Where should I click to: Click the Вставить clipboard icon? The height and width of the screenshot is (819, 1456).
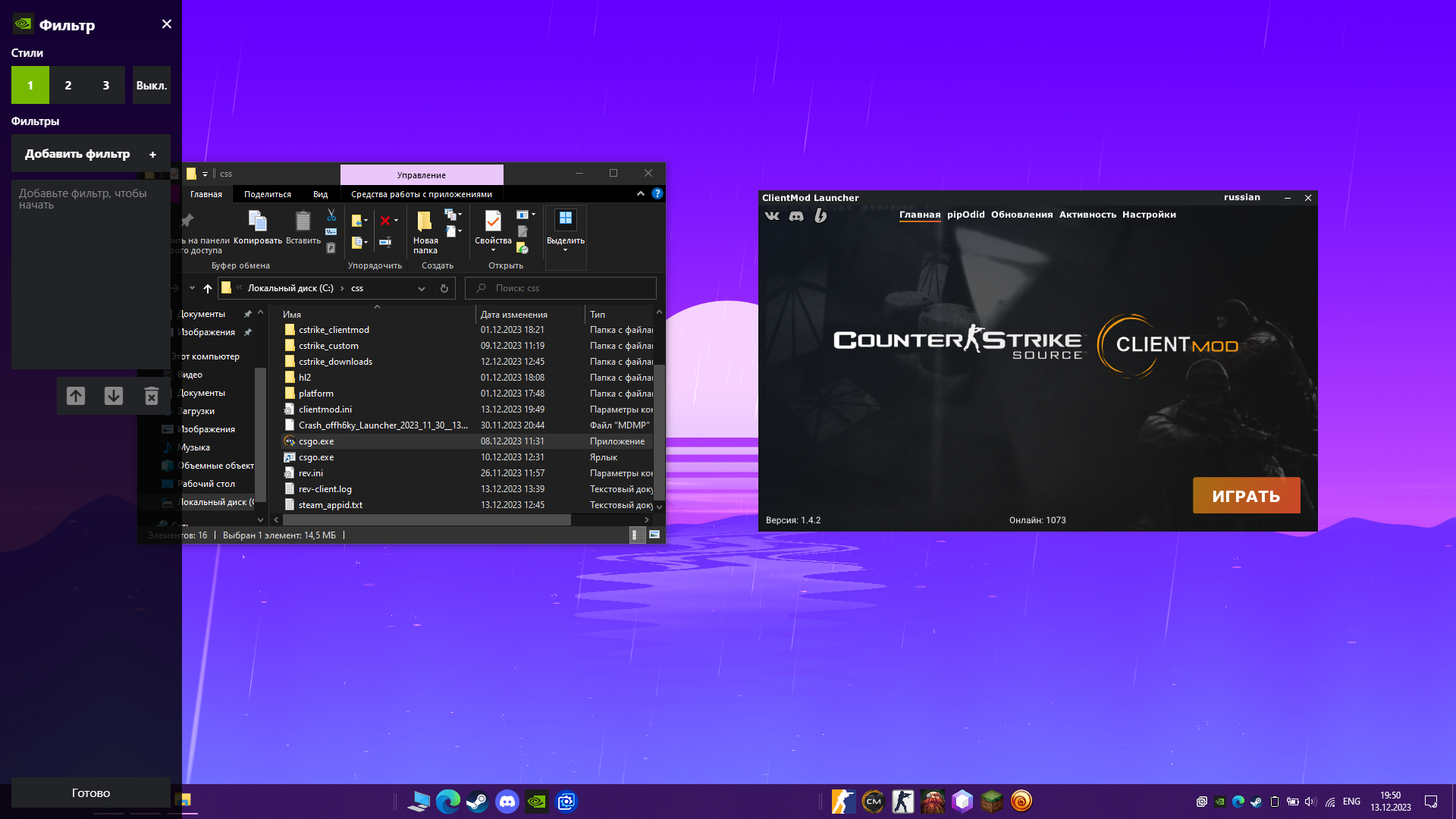point(303,227)
